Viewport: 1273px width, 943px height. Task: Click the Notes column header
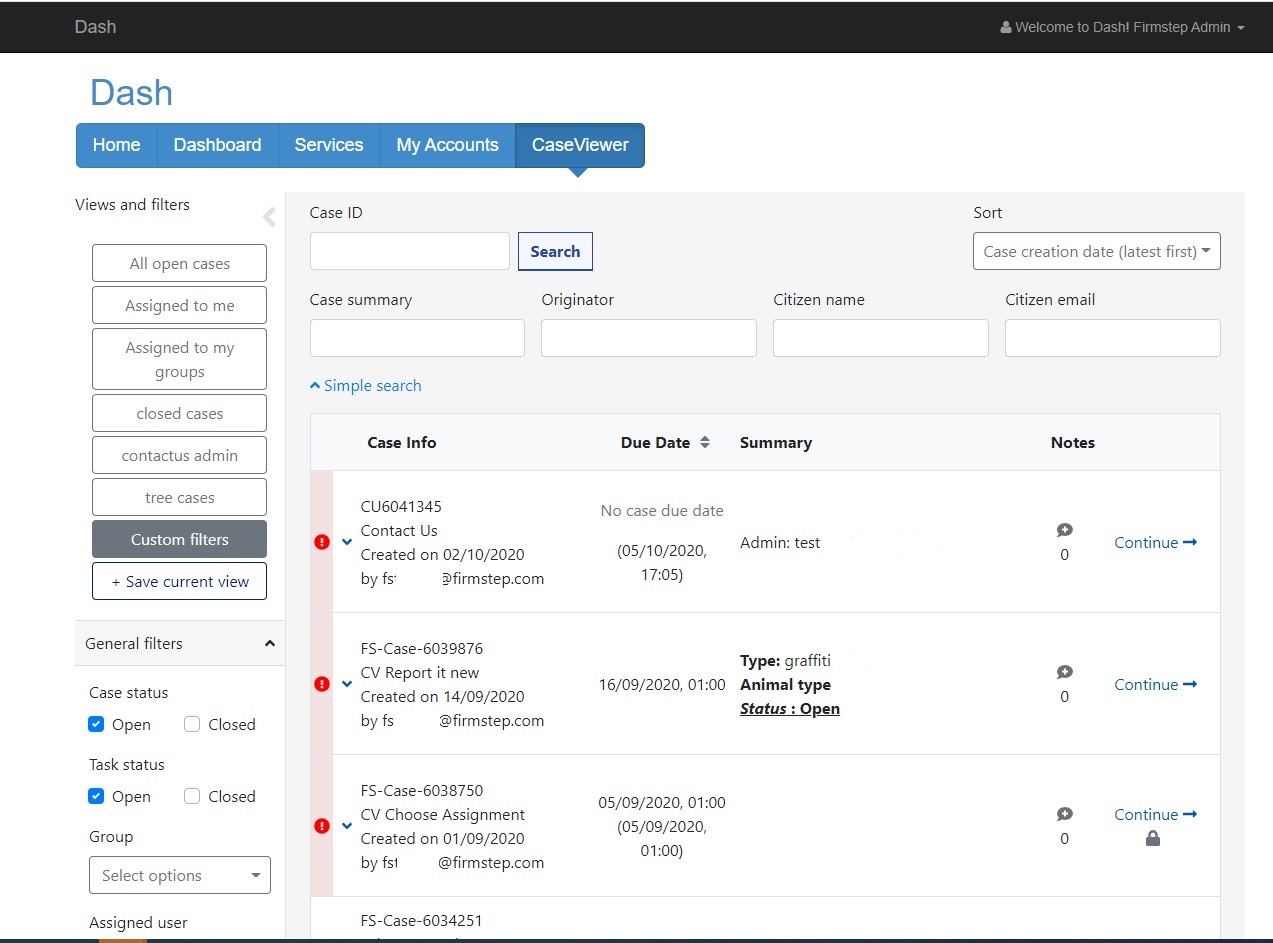coord(1073,443)
